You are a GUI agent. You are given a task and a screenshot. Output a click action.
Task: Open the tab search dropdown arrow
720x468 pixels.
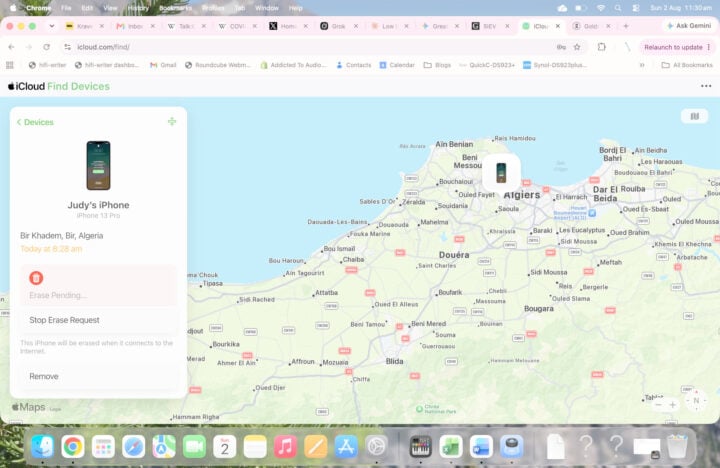pos(52,26)
